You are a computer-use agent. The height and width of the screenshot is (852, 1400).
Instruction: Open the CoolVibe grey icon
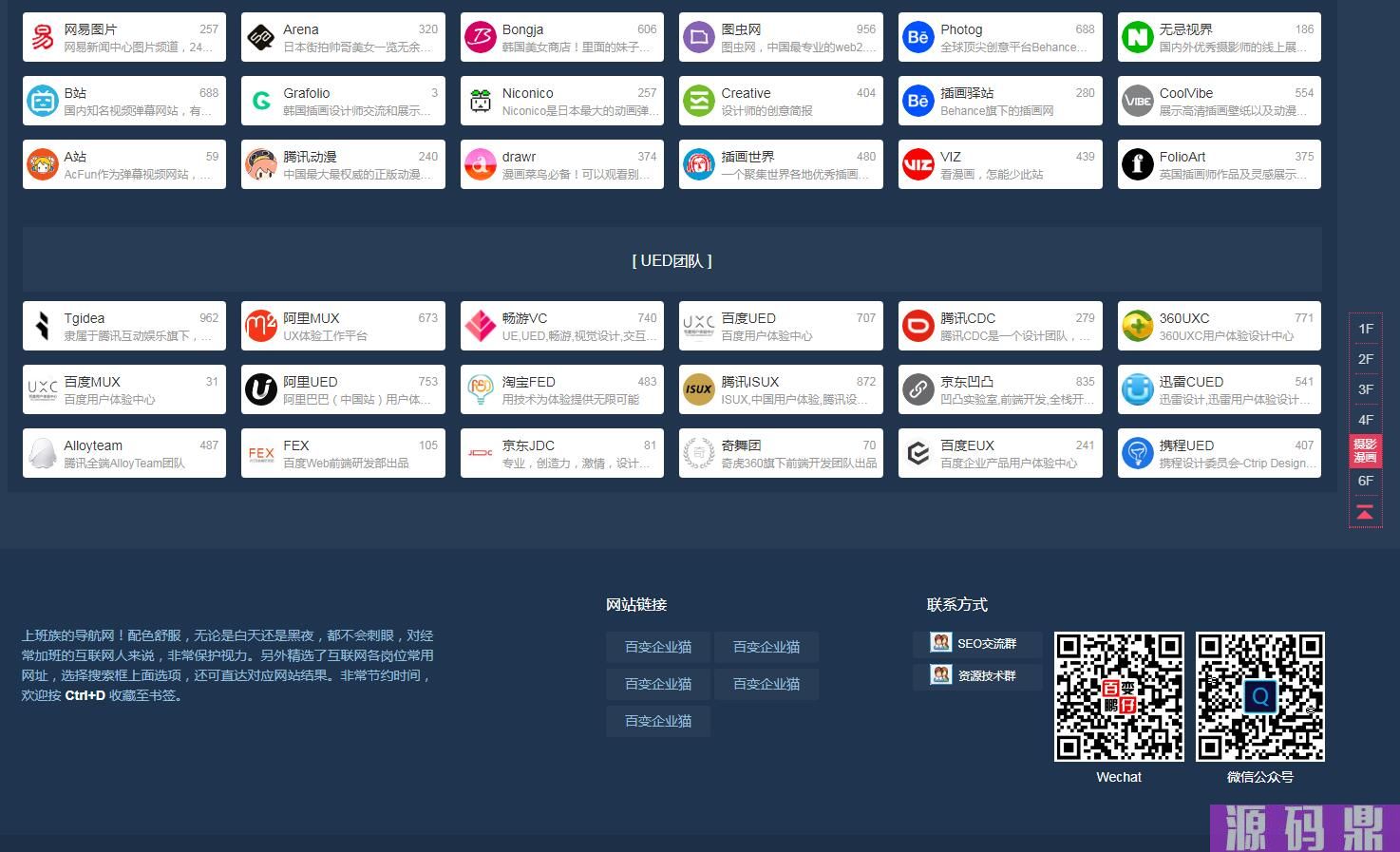1137,101
